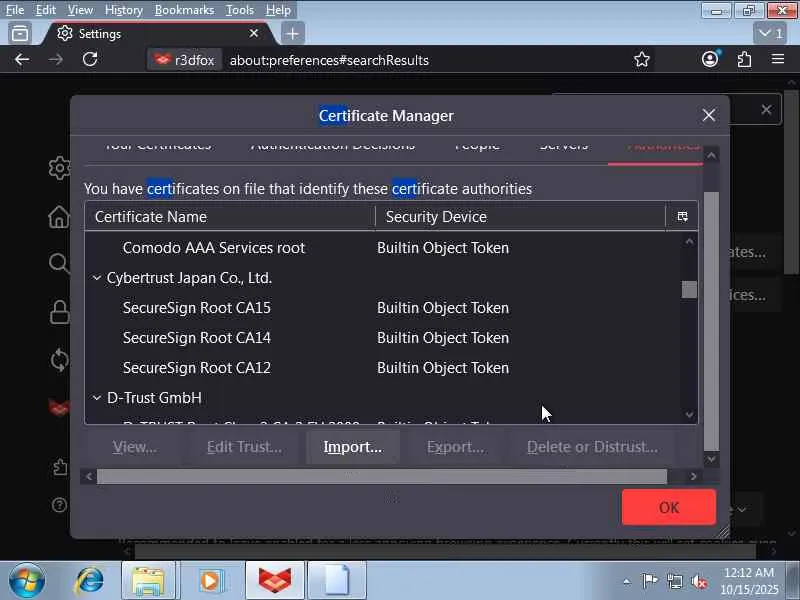The height and width of the screenshot is (600, 800).
Task: Click the View... certificate button
Action: point(135,447)
